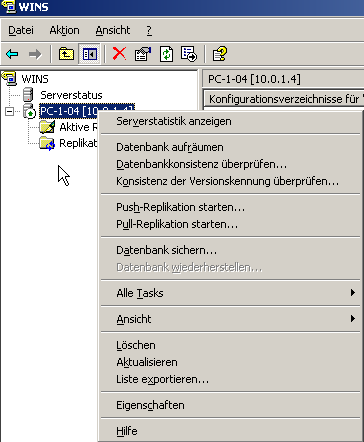Screen dimensions: 364x442
Task: Choose Hilfe in context menu
Action: (x=231, y=431)
